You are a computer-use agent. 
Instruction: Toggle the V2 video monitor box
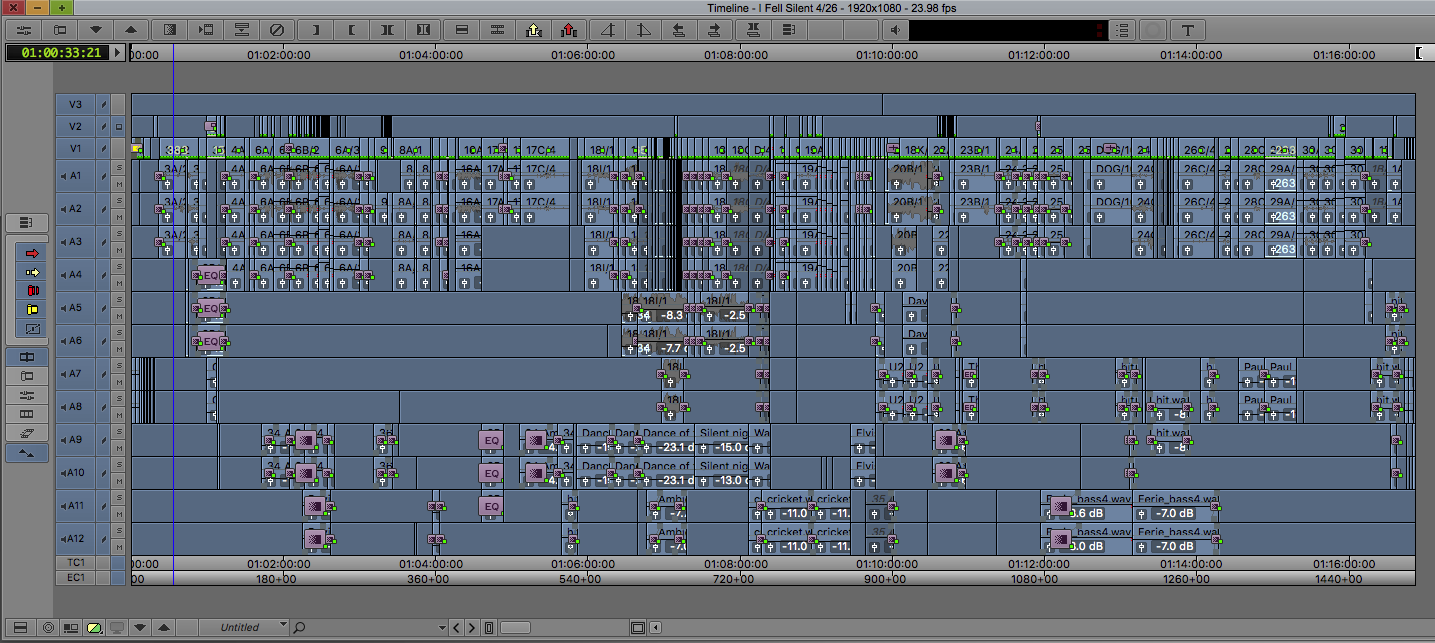coord(119,127)
